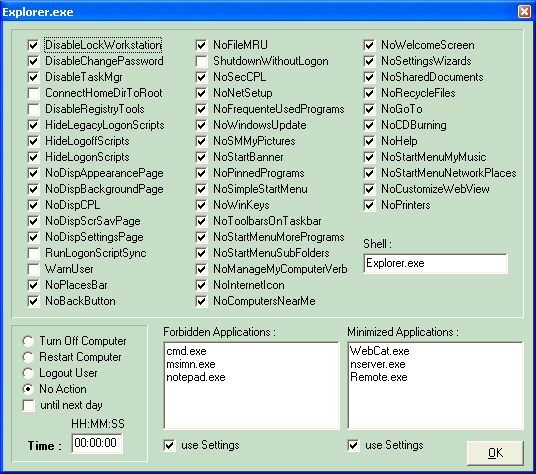The width and height of the screenshot is (536, 474).
Task: Click the Time HH:MM:SS input field
Action: point(97,443)
